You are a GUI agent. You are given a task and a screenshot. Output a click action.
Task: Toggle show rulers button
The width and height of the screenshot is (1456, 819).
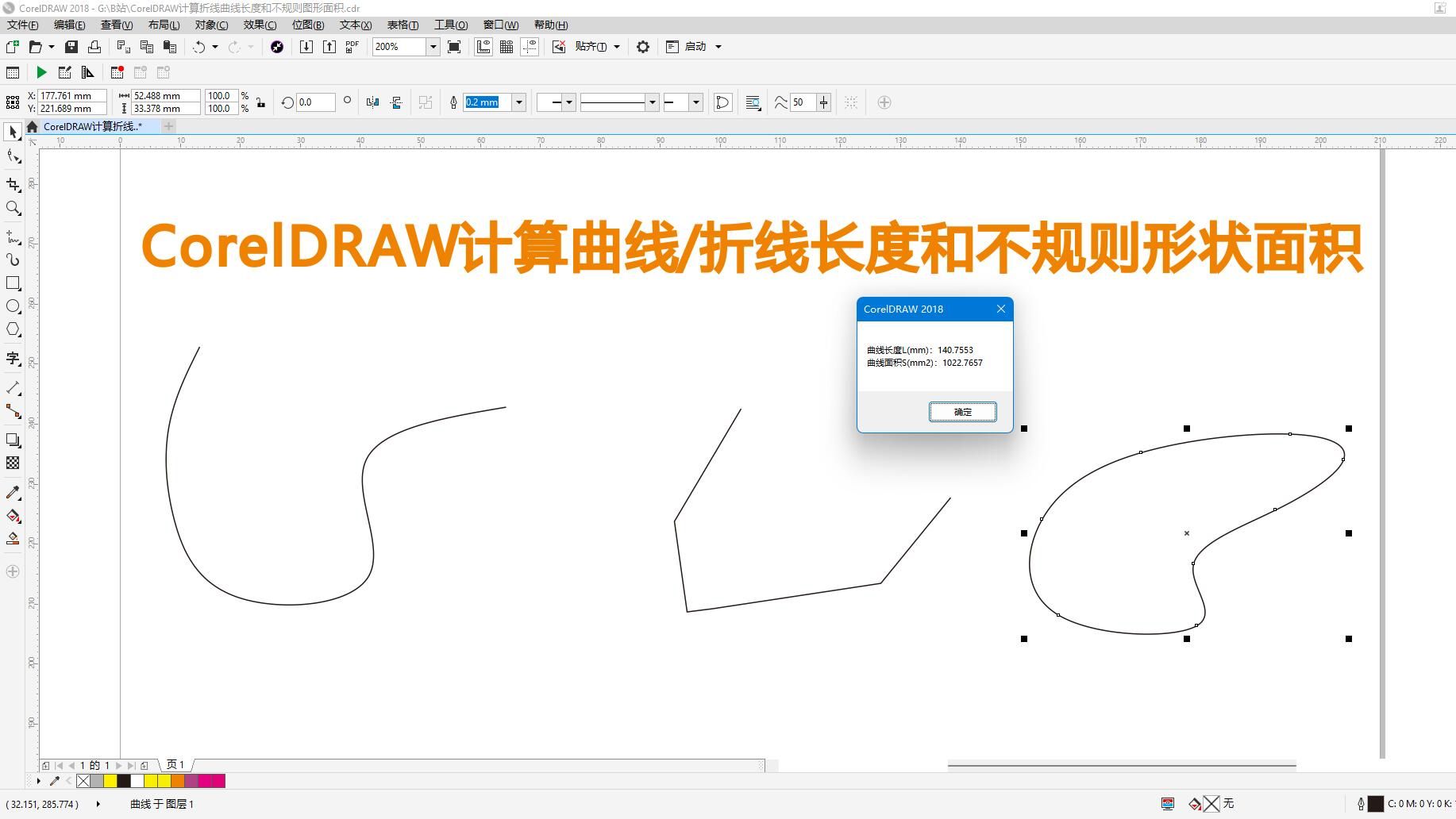(483, 47)
